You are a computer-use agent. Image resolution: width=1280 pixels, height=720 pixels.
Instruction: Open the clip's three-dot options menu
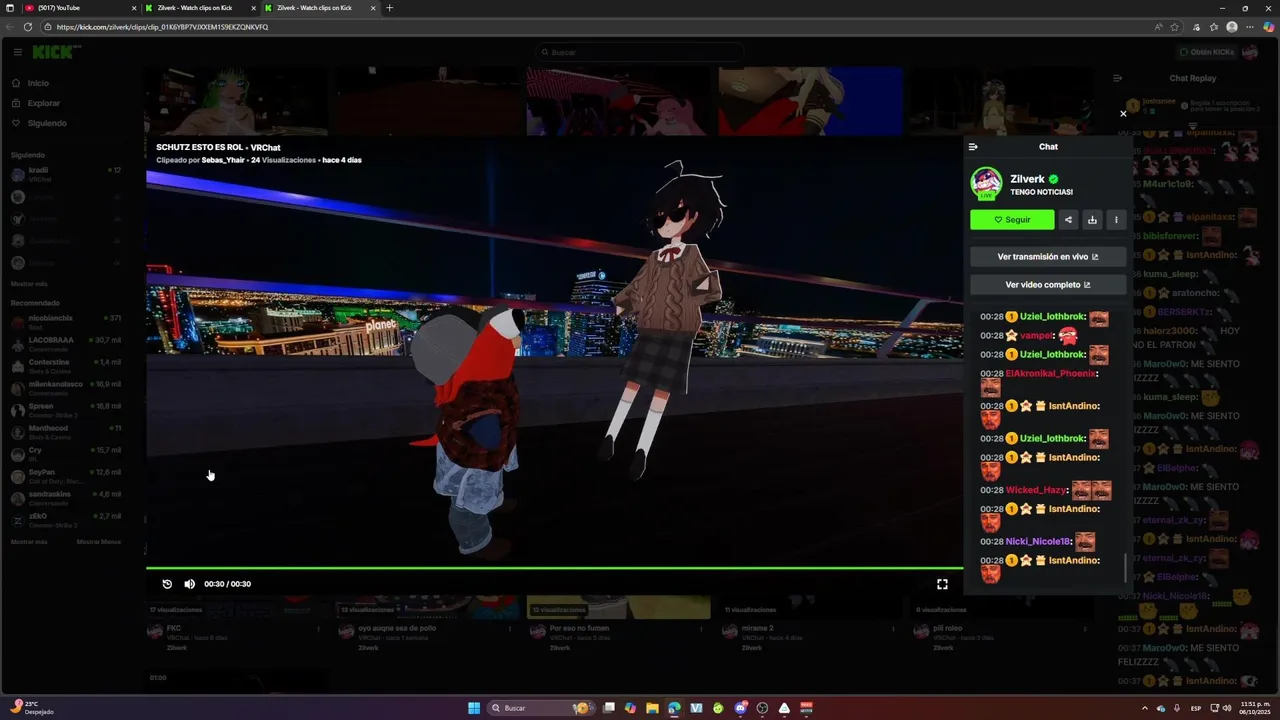[1116, 220]
